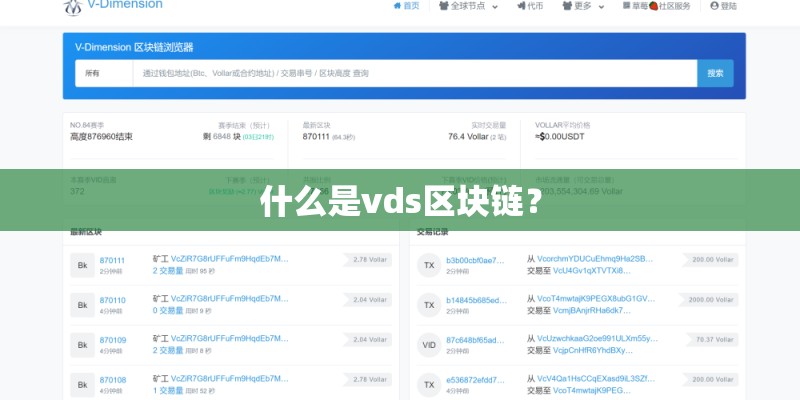Viewport: 800px width, 400px height.
Task: Open sender address VcoT4mwtajK9PEGX8ubG1GV link
Action: click(596, 298)
